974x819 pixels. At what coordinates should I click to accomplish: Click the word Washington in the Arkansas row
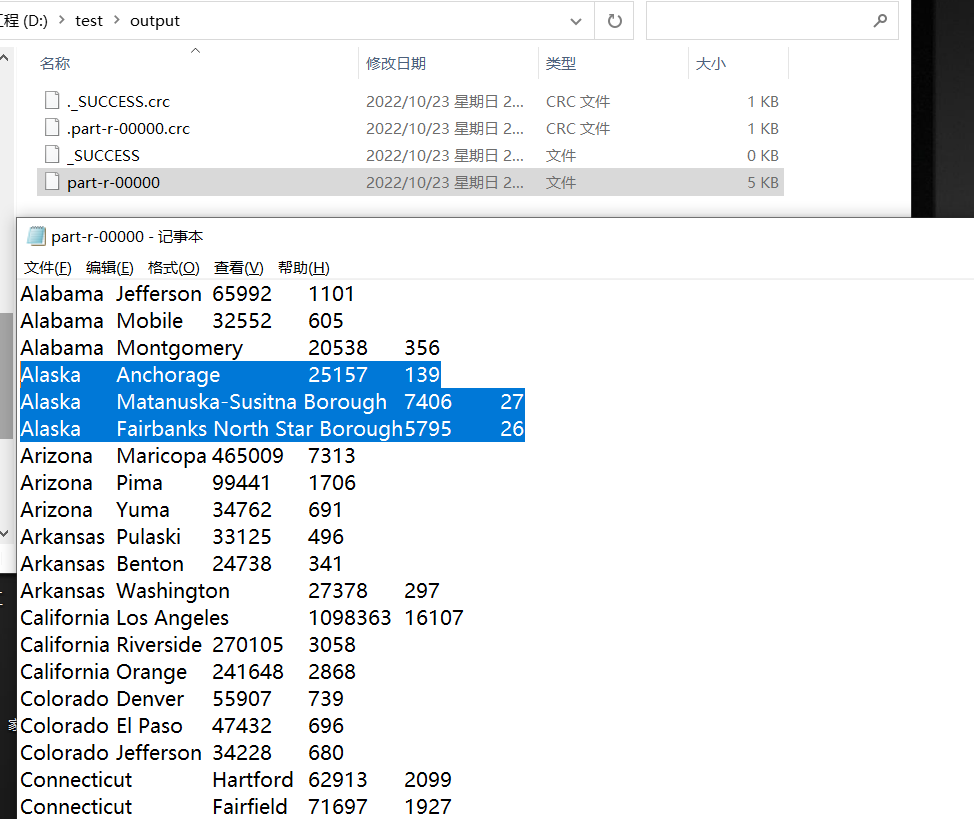tap(173, 591)
